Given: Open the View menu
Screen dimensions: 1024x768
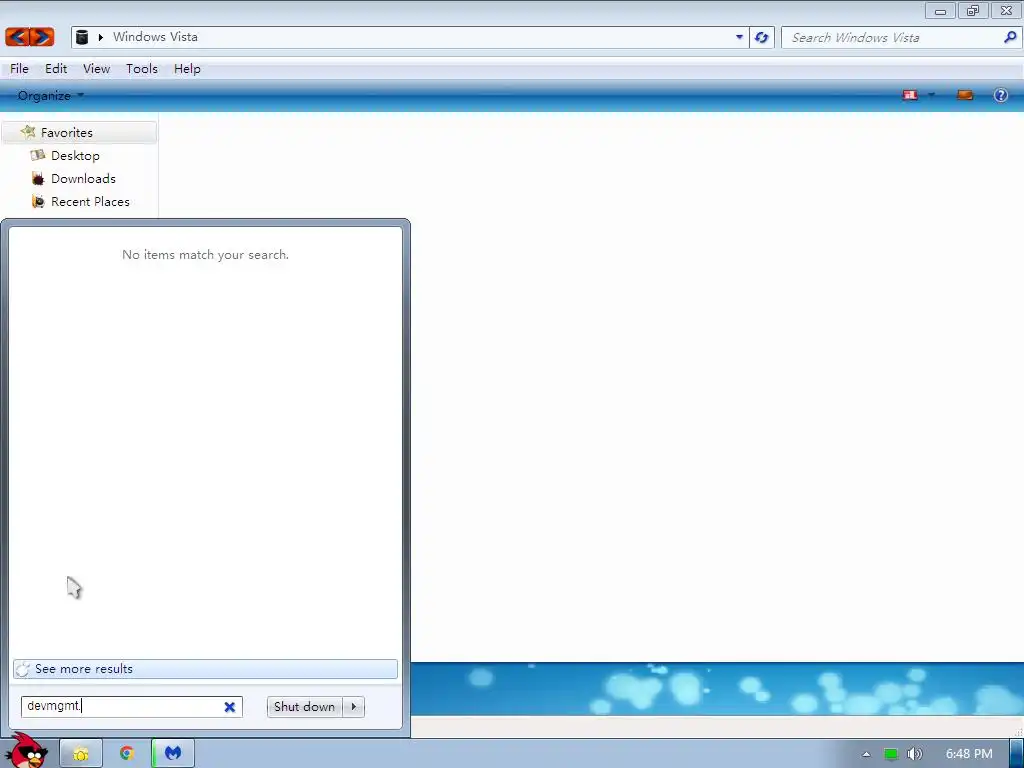Looking at the screenshot, I should pyautogui.click(x=96, y=69).
